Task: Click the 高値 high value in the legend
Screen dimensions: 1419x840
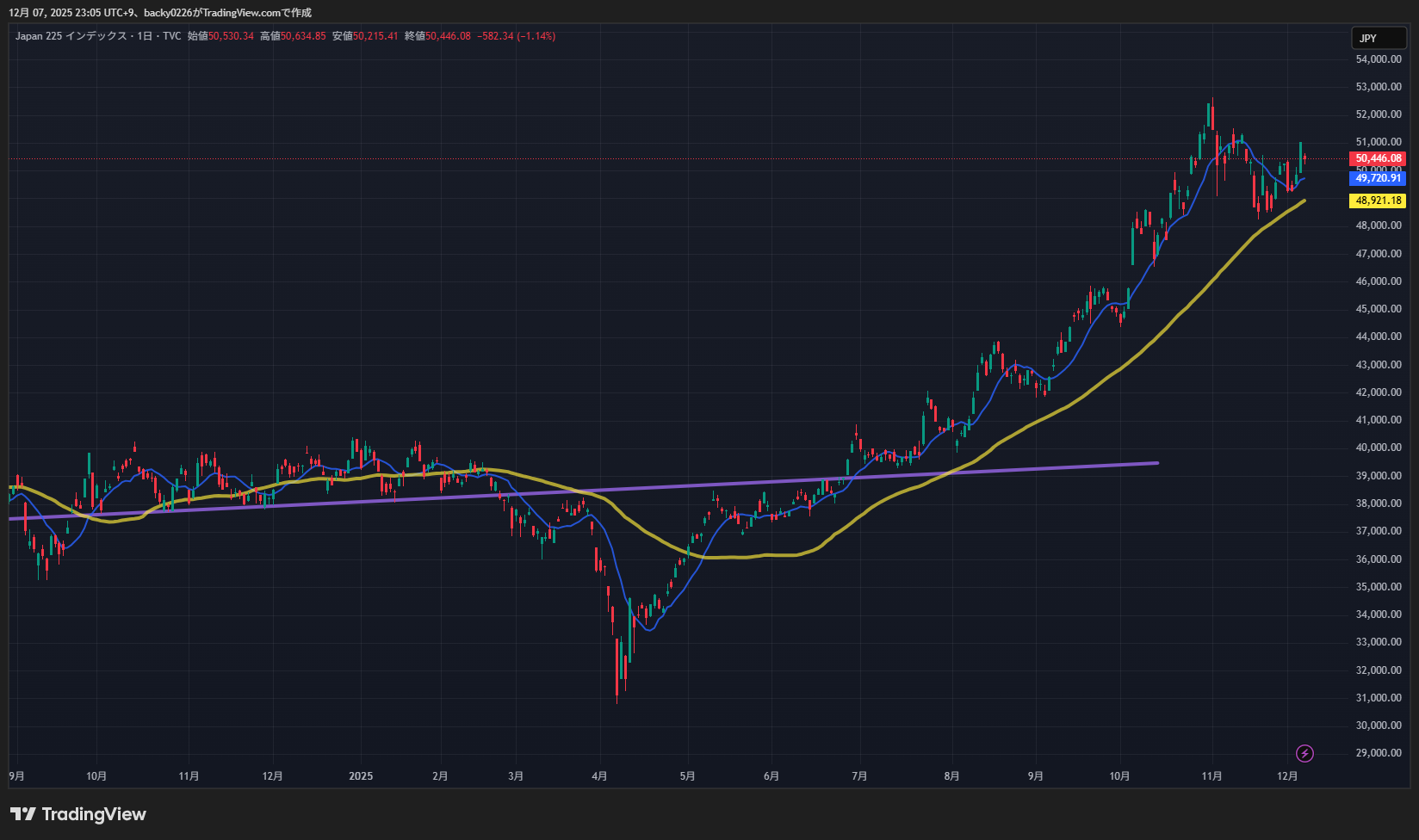Action: pyautogui.click(x=303, y=36)
